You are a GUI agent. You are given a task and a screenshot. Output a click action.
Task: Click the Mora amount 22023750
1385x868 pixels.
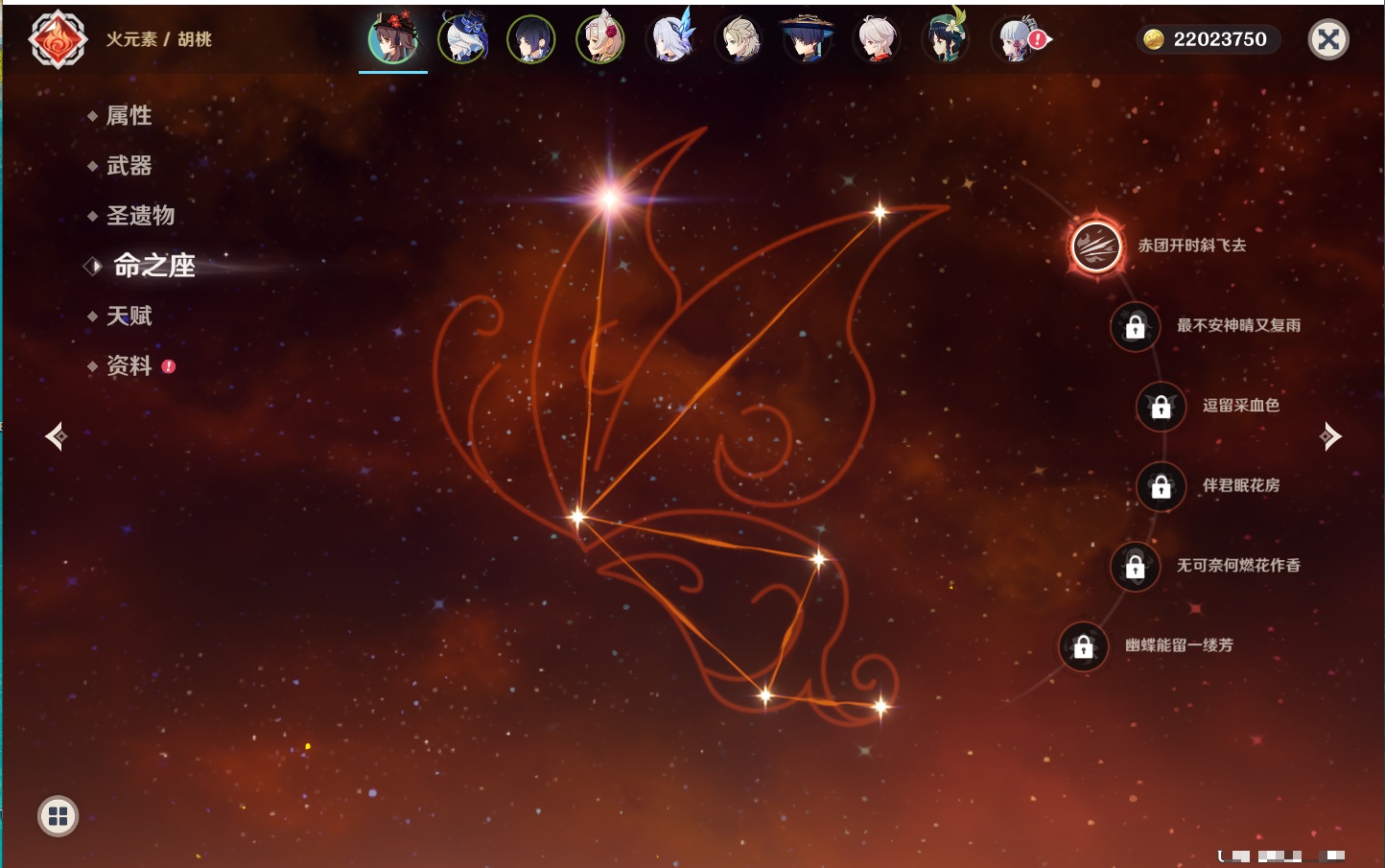[x=1220, y=39]
